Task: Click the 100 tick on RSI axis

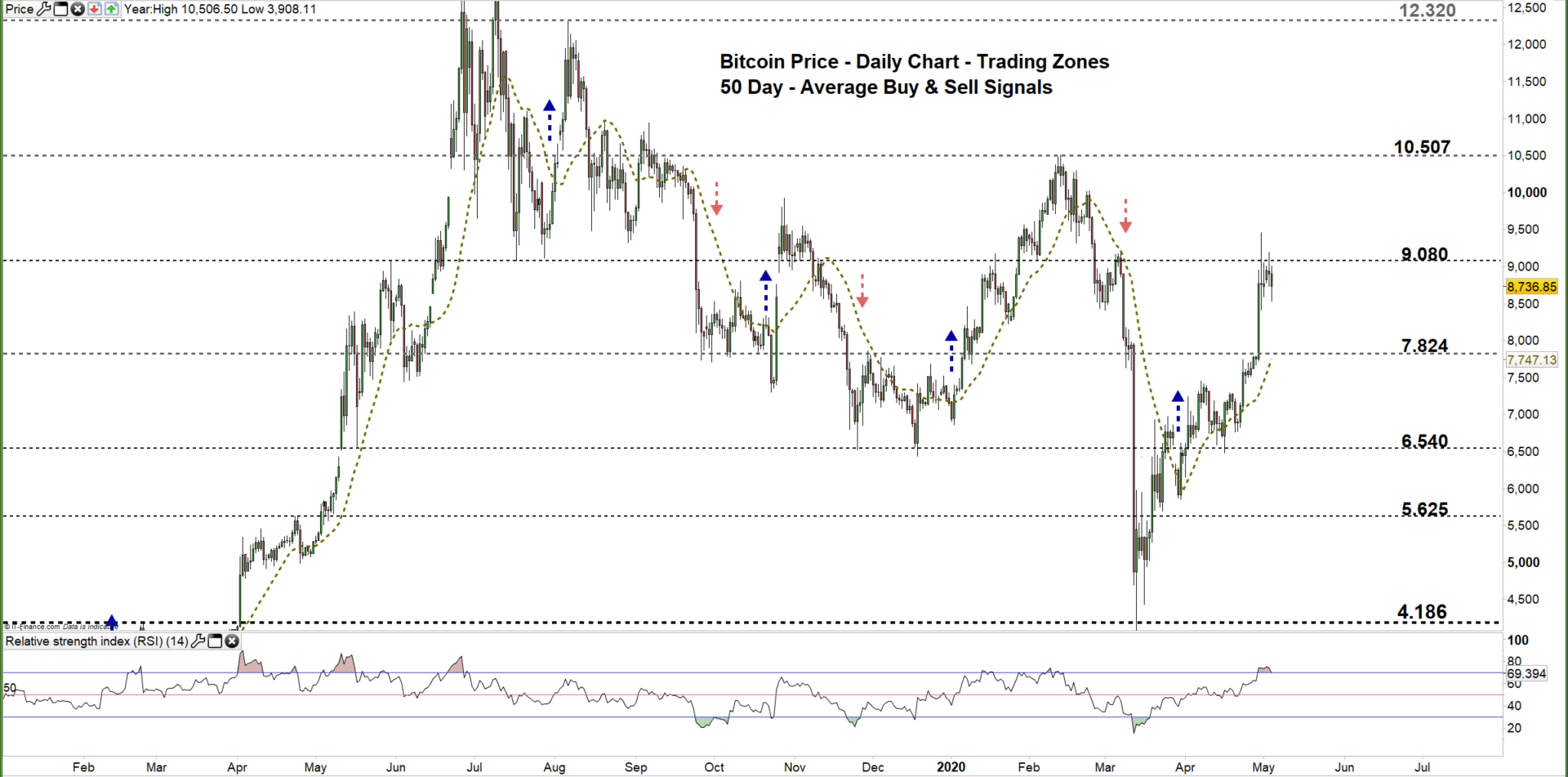Action: [1517, 641]
